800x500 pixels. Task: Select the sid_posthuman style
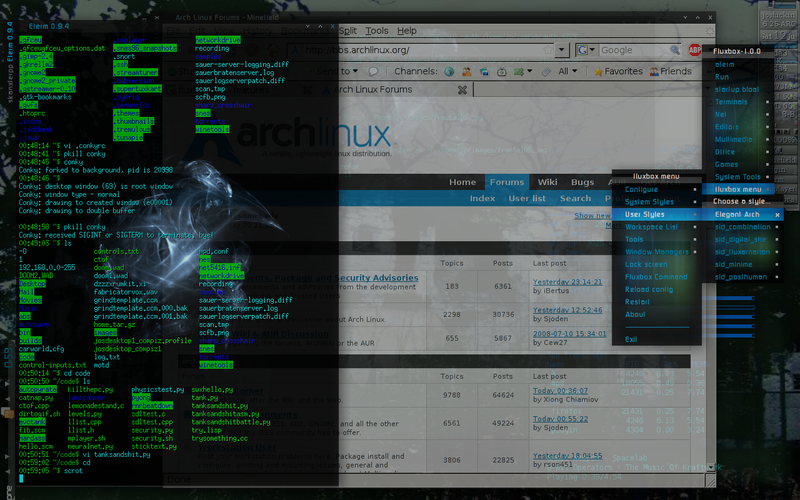[x=743, y=277]
